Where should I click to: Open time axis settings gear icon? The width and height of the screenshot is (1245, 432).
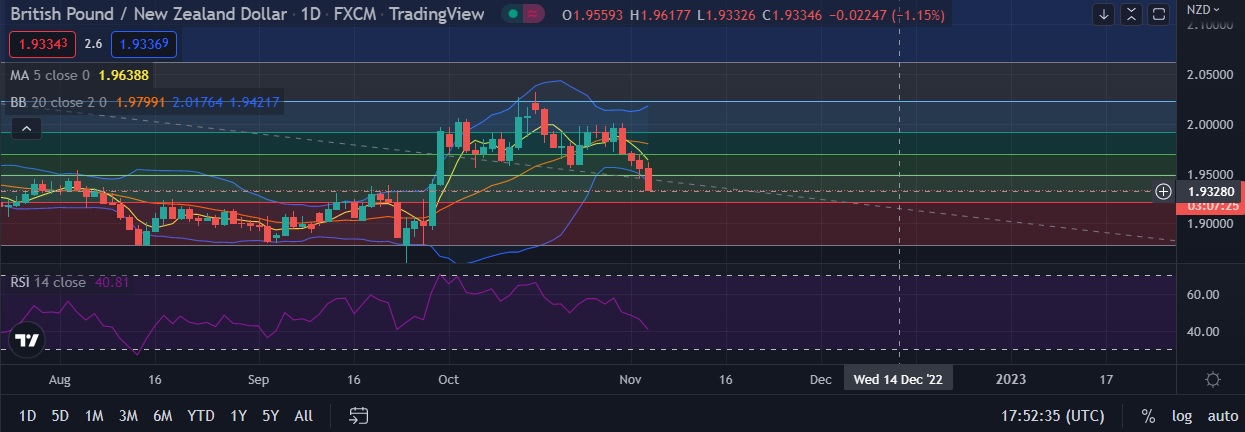pyautogui.click(x=1213, y=380)
